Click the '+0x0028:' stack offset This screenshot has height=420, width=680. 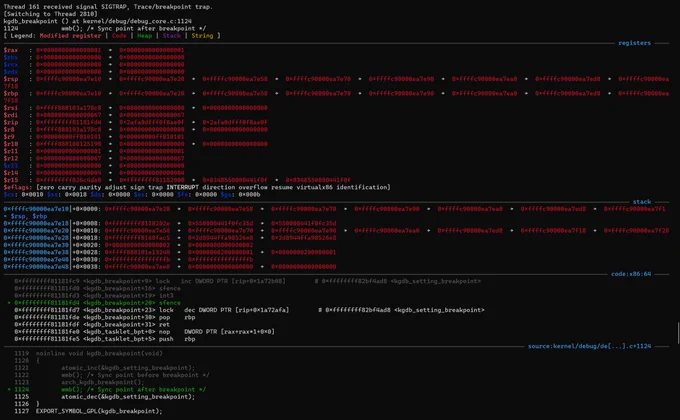click(86, 253)
